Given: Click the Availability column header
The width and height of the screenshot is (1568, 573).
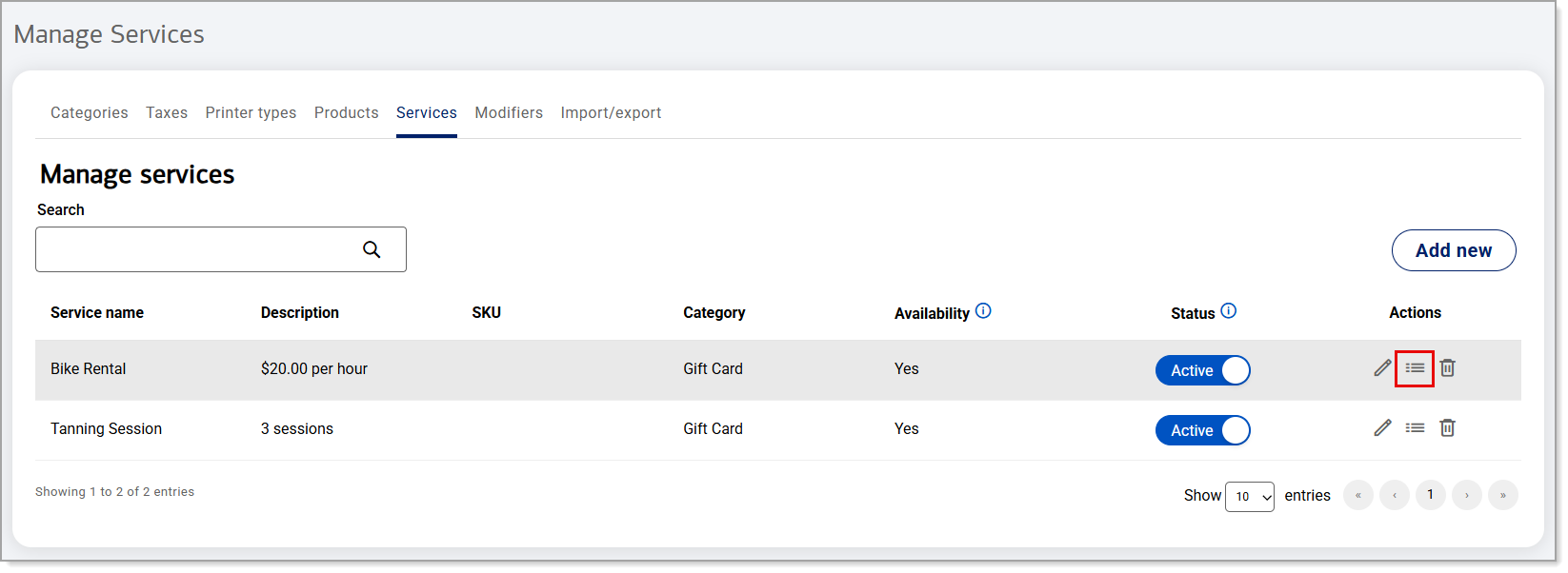Looking at the screenshot, I should 932,313.
